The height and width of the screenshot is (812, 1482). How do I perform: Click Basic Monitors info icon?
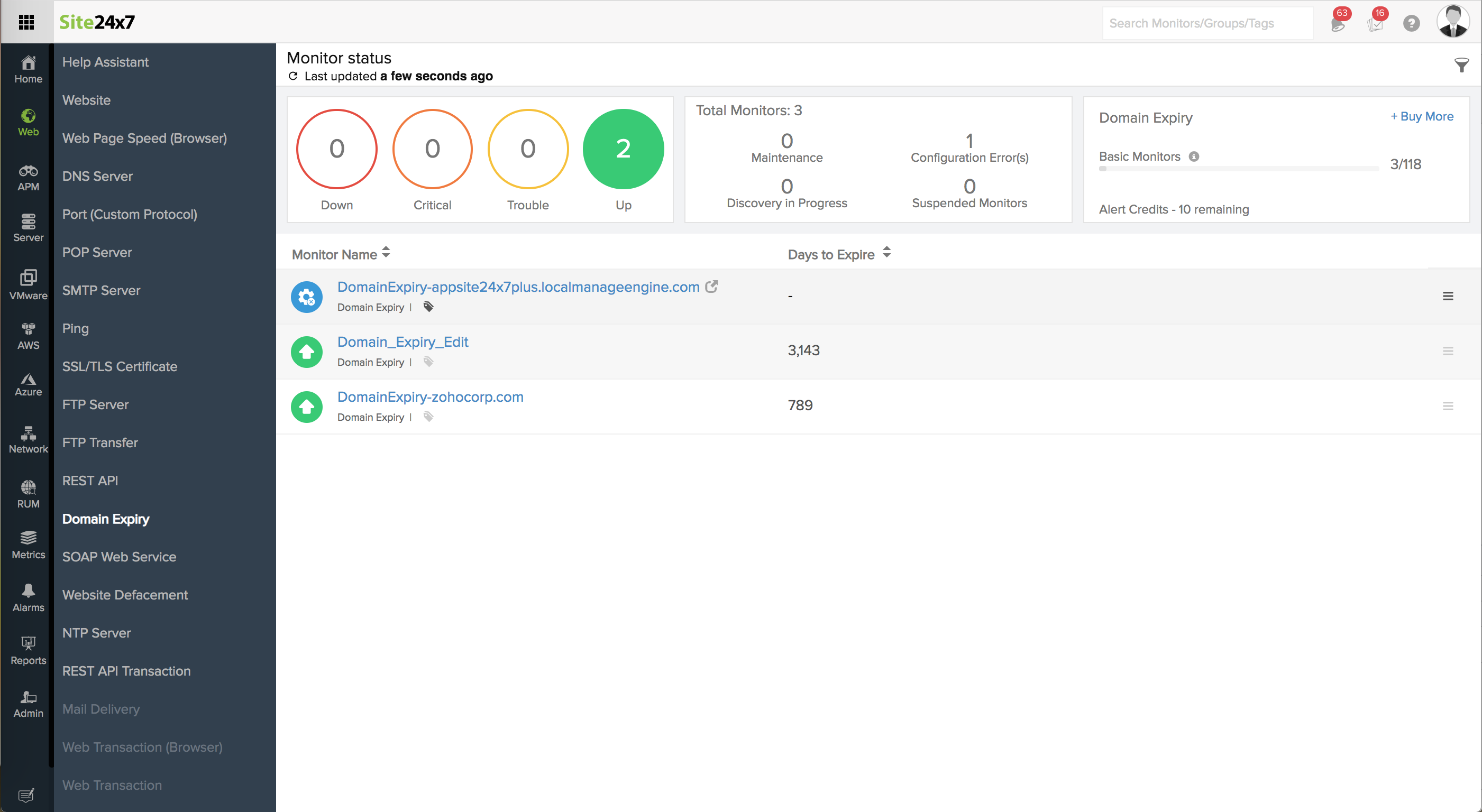1194,156
